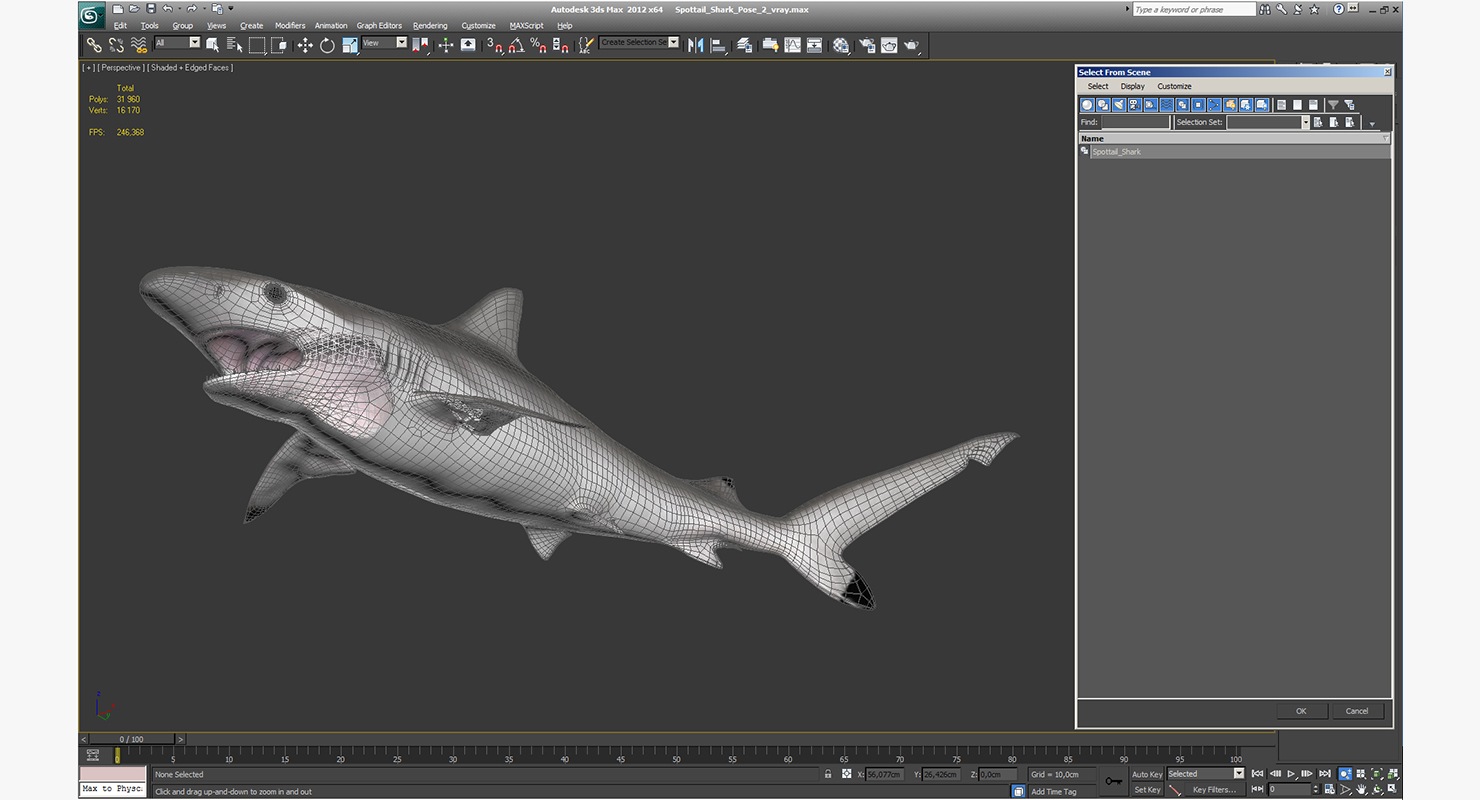
Task: Click the Bind to Space Warp icon
Action: 138,45
